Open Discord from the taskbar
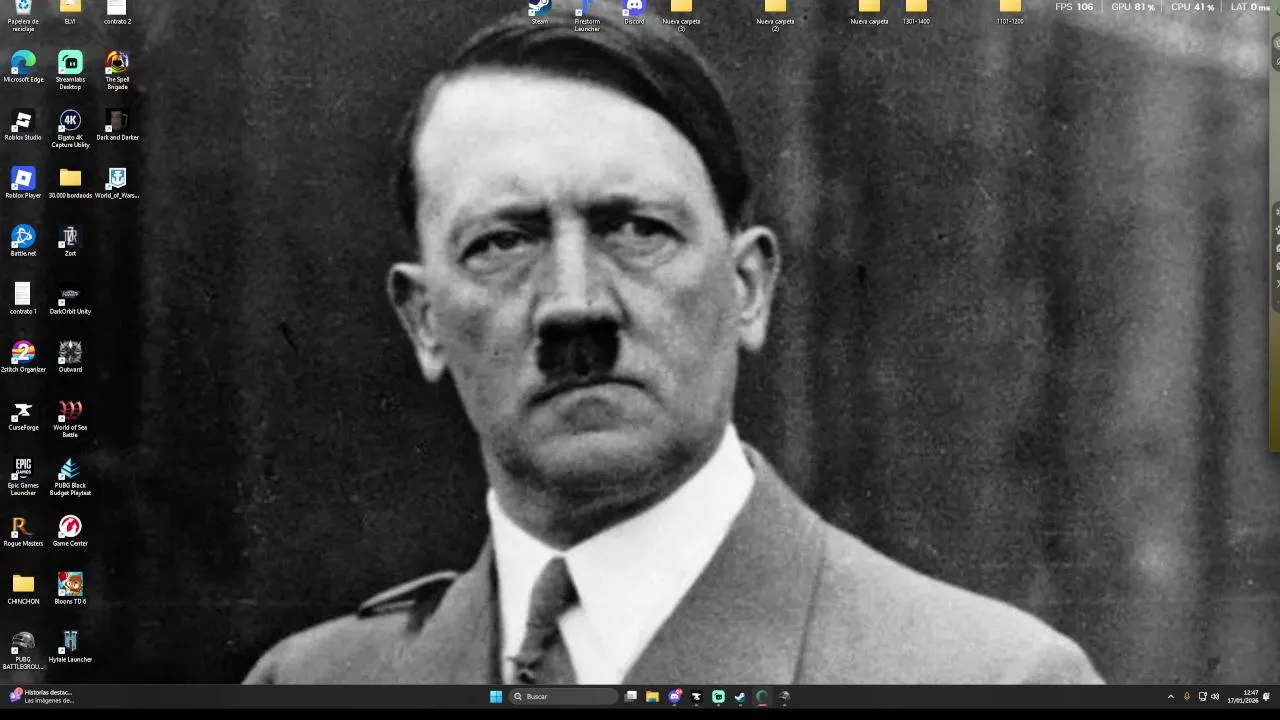Screen dimensions: 1280x720 675,696
